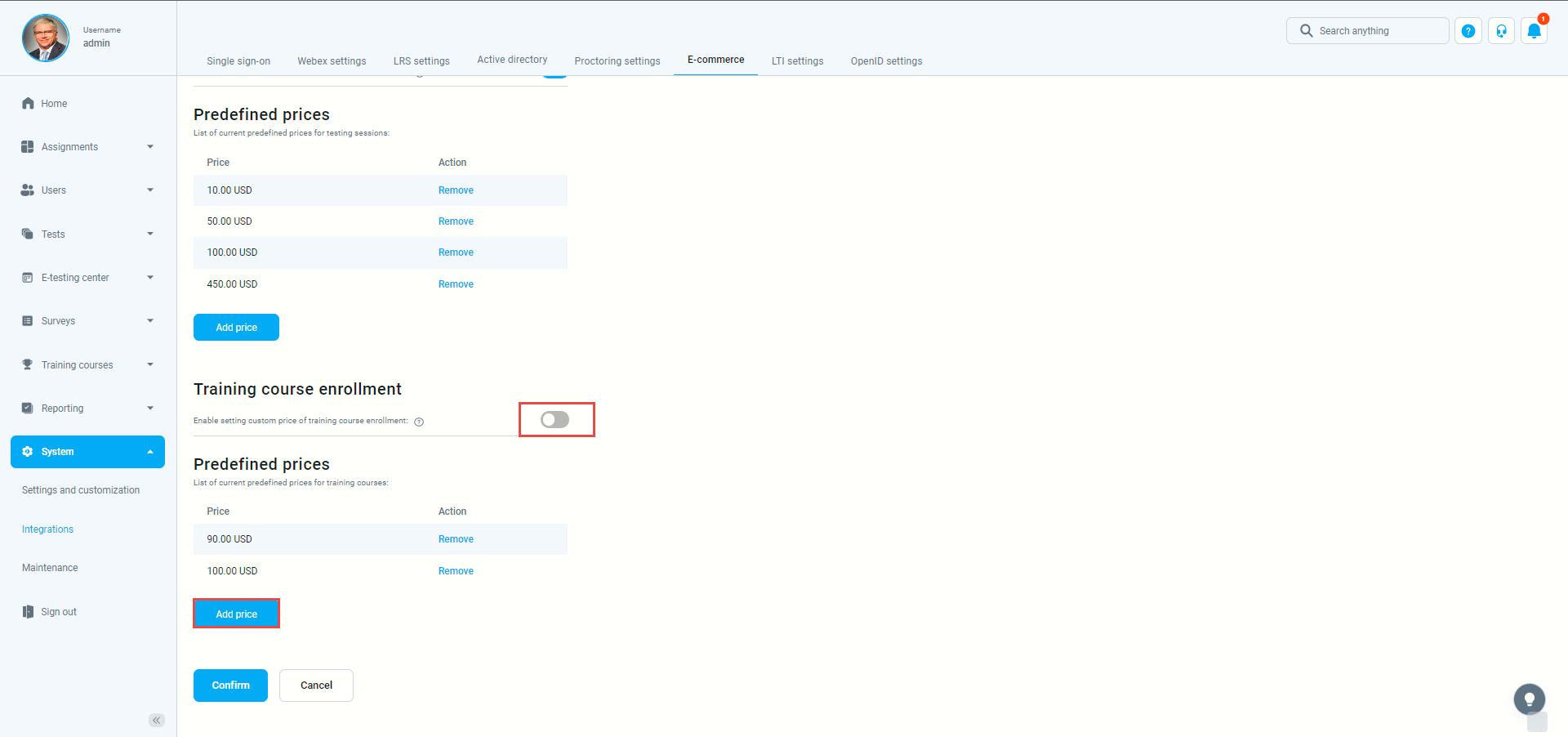Open the headset support icon

[x=1501, y=31]
